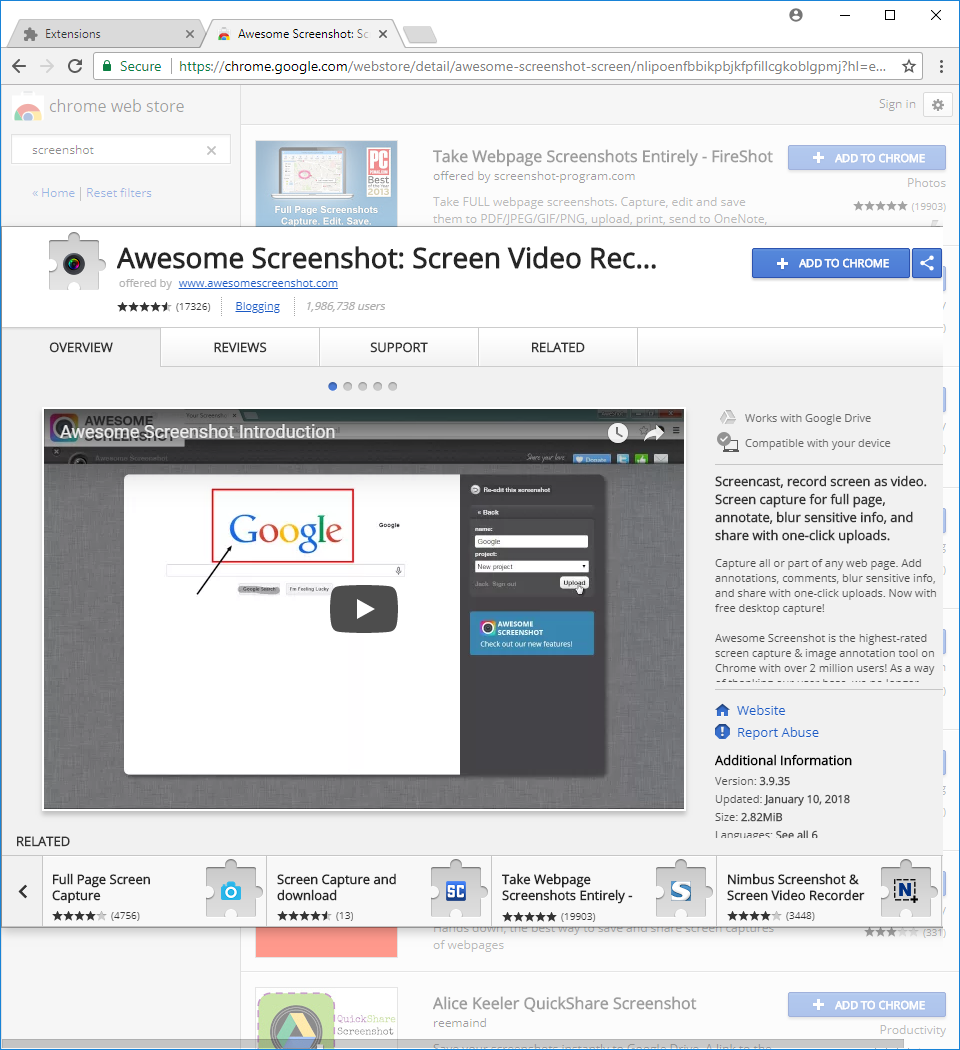Viewport: 960px width, 1050px height.
Task: Click the Report Abuse link
Action: 777,732
